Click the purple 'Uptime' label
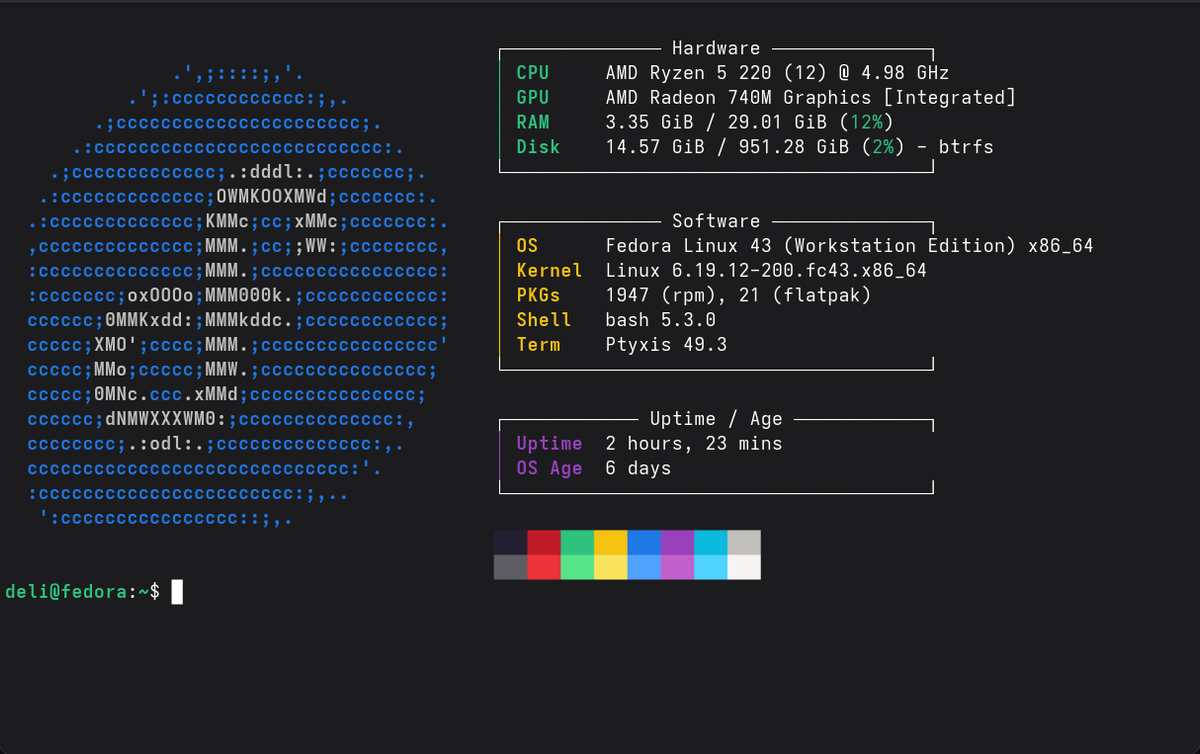 tap(549, 444)
